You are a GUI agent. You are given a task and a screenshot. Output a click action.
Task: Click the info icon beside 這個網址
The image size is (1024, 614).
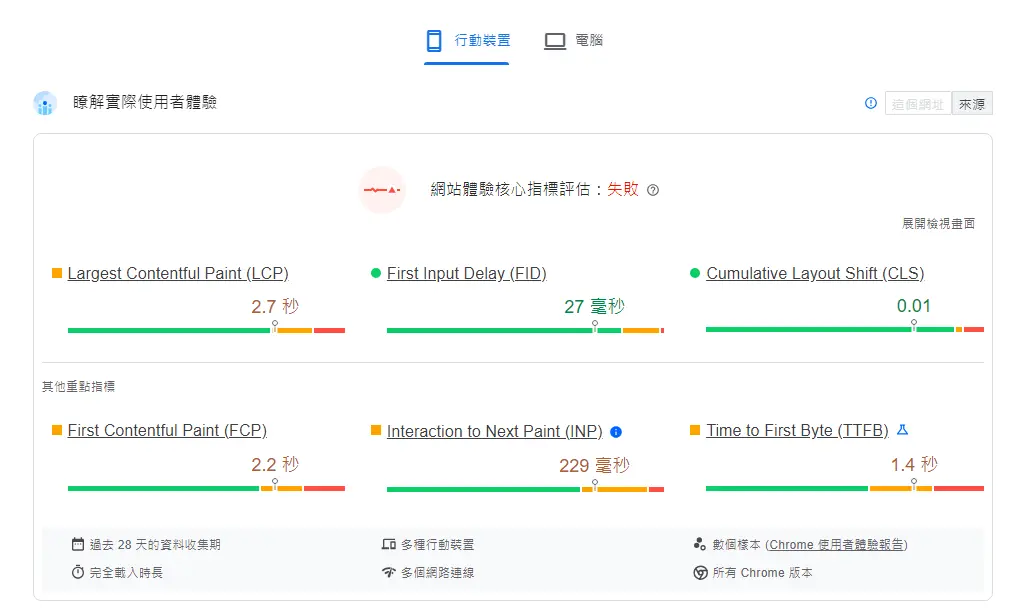coord(871,103)
